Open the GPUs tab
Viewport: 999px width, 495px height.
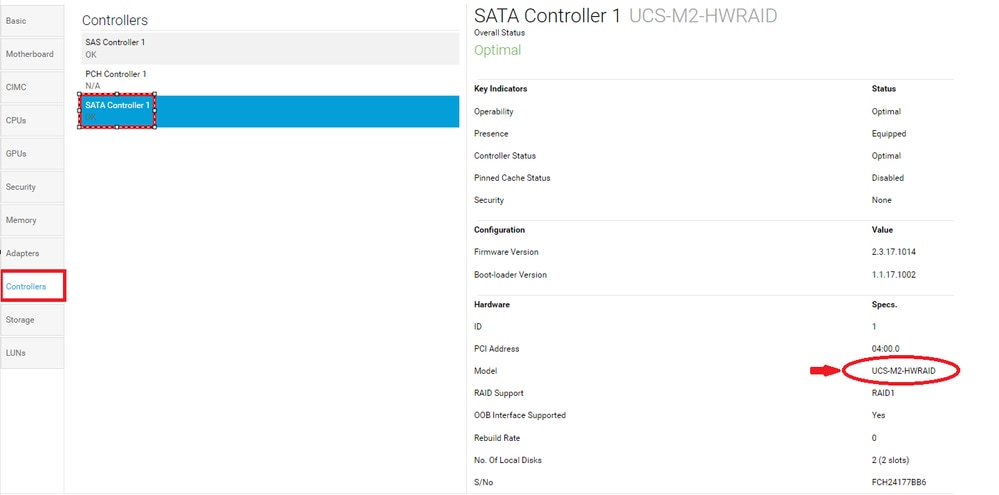pyautogui.click(x=30, y=153)
